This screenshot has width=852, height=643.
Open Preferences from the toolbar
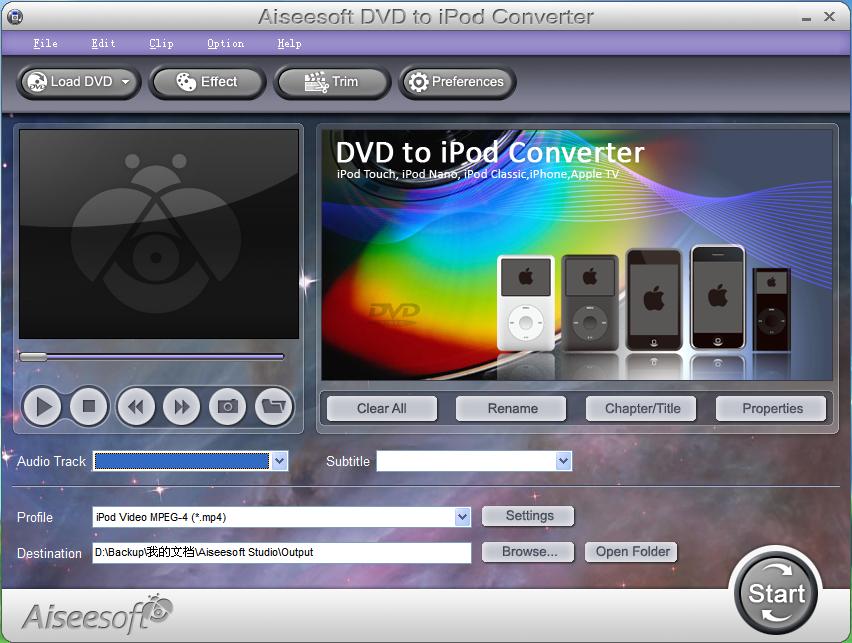click(457, 82)
